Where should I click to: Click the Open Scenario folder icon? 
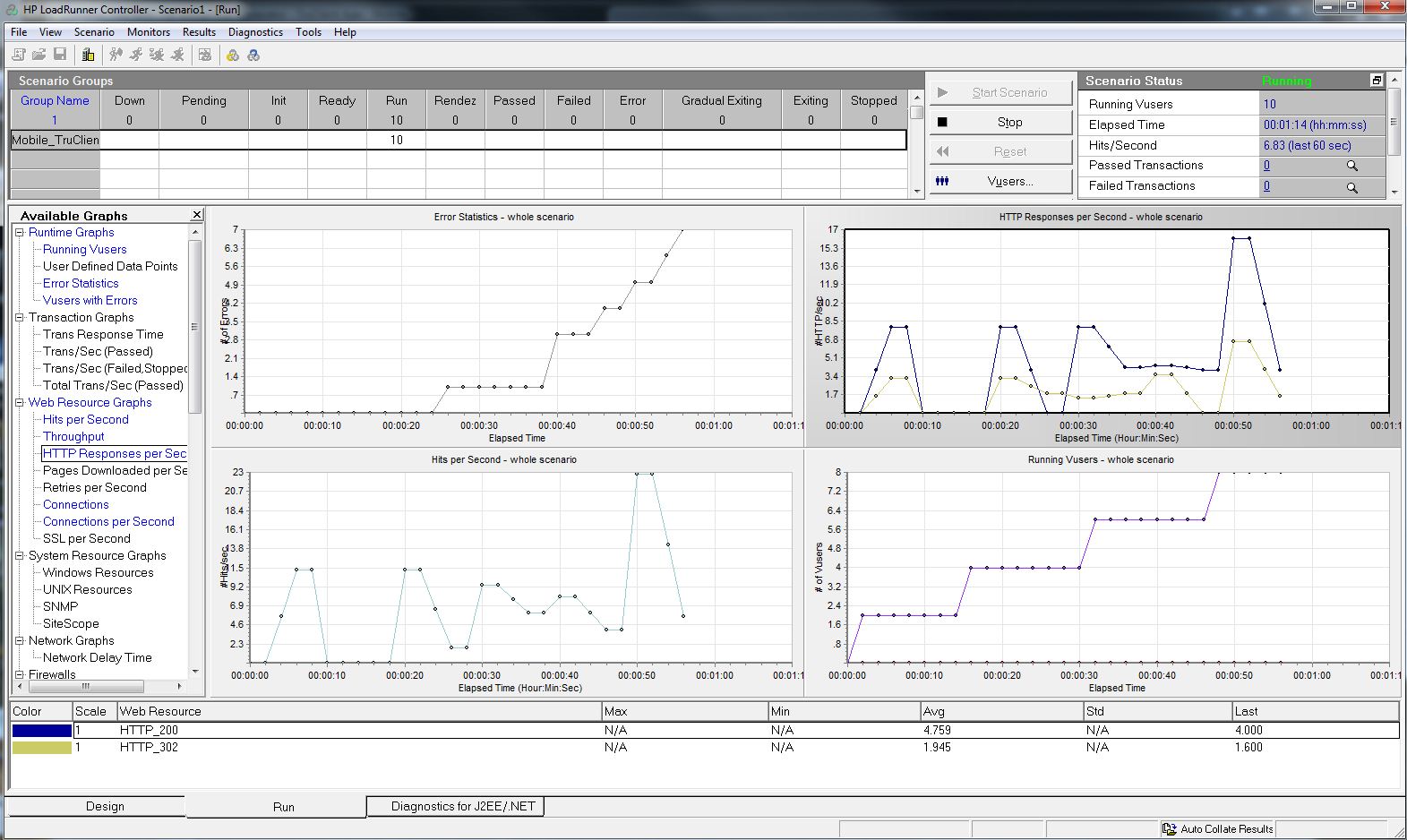(39, 55)
